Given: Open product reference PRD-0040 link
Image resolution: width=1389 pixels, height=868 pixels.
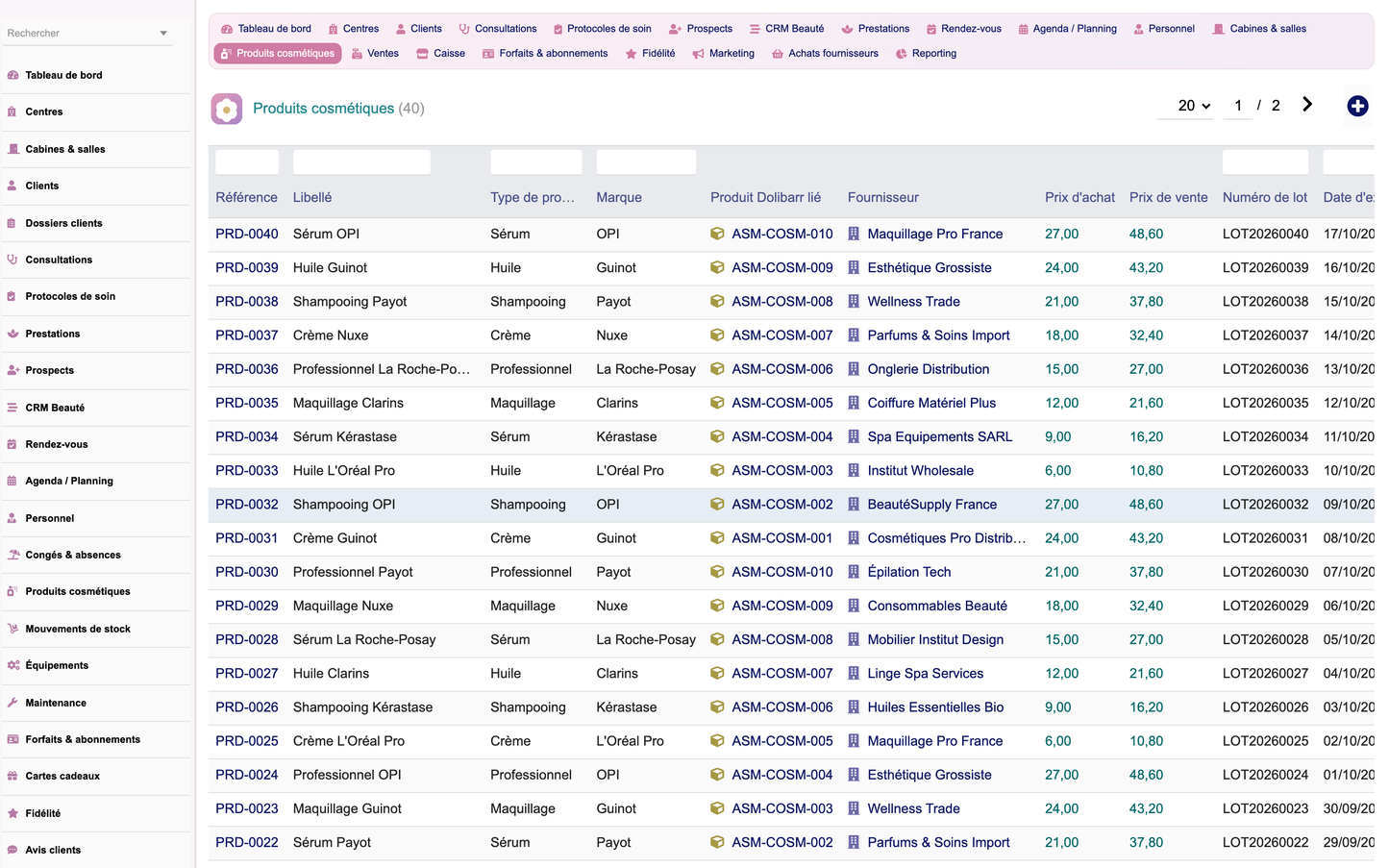Looking at the screenshot, I should coord(247,234).
